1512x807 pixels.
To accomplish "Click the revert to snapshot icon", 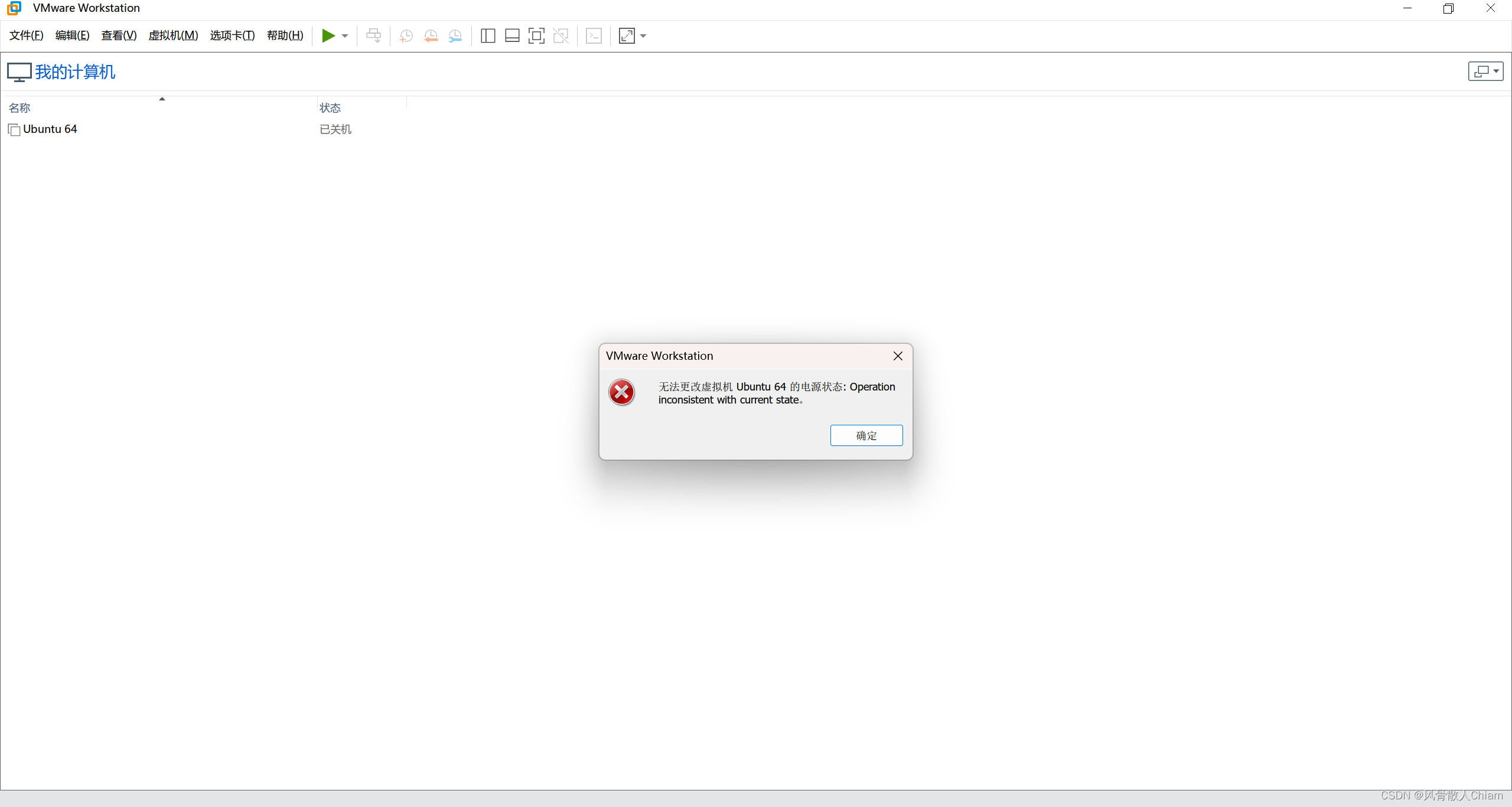I will tap(431, 36).
